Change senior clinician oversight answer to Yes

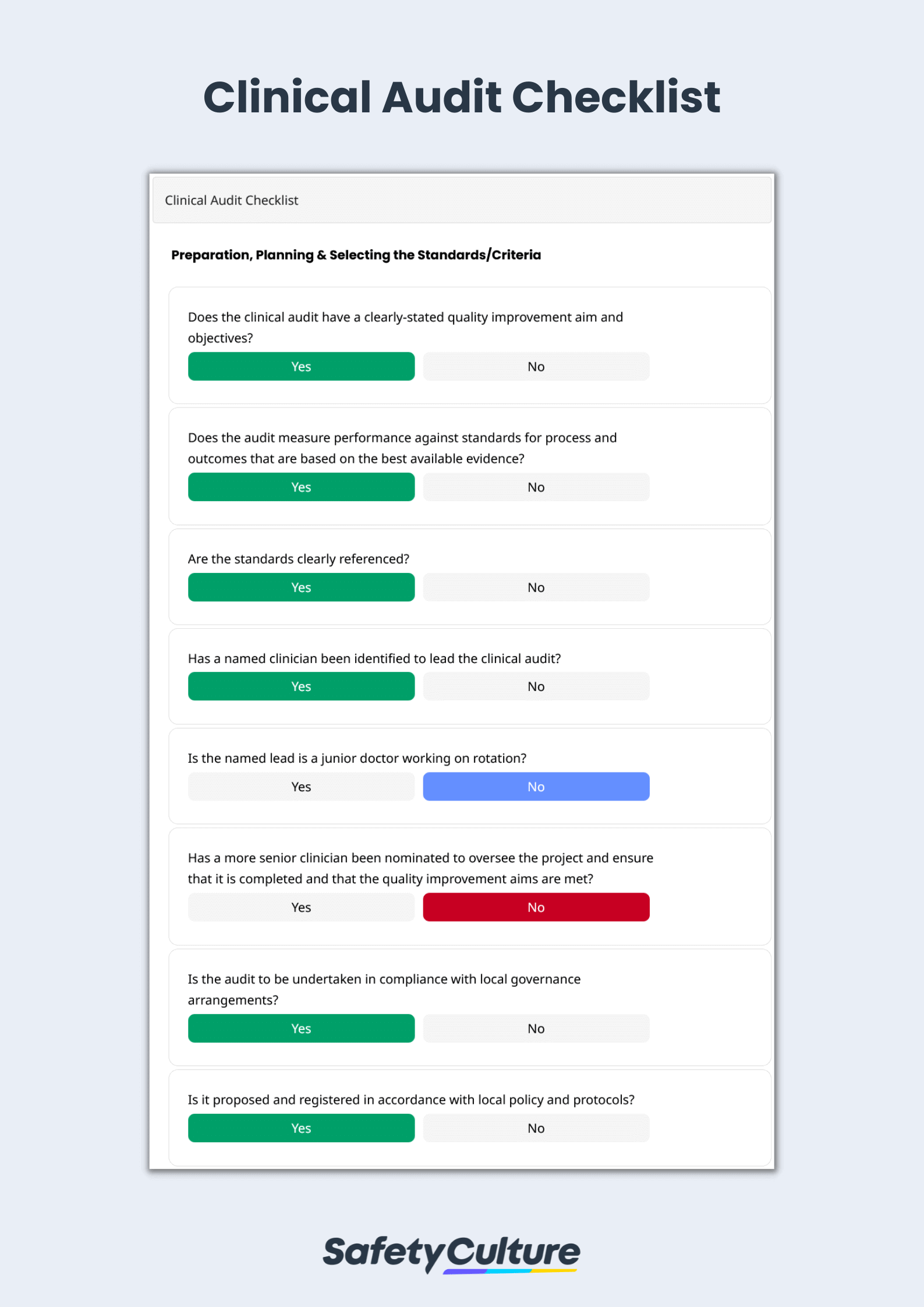tap(300, 906)
